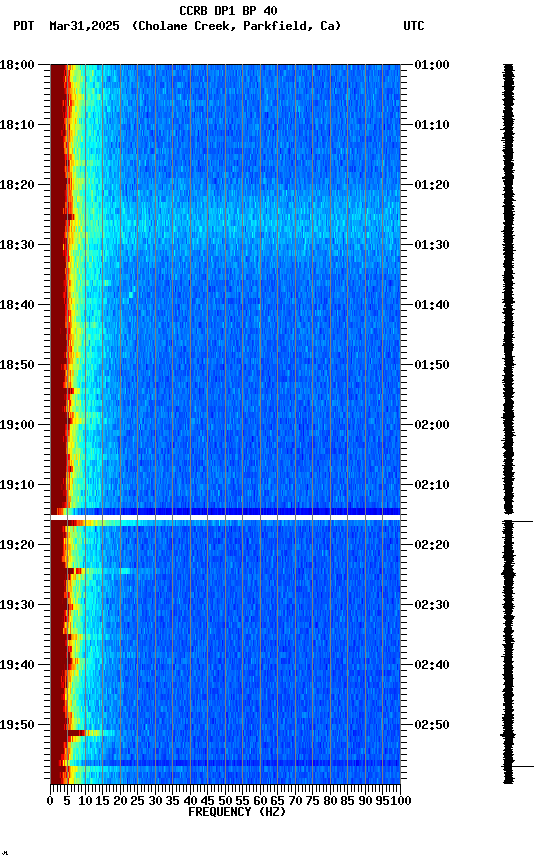Click the frequency axis label "60"
The width and height of the screenshot is (552, 864).
click(x=260, y=801)
